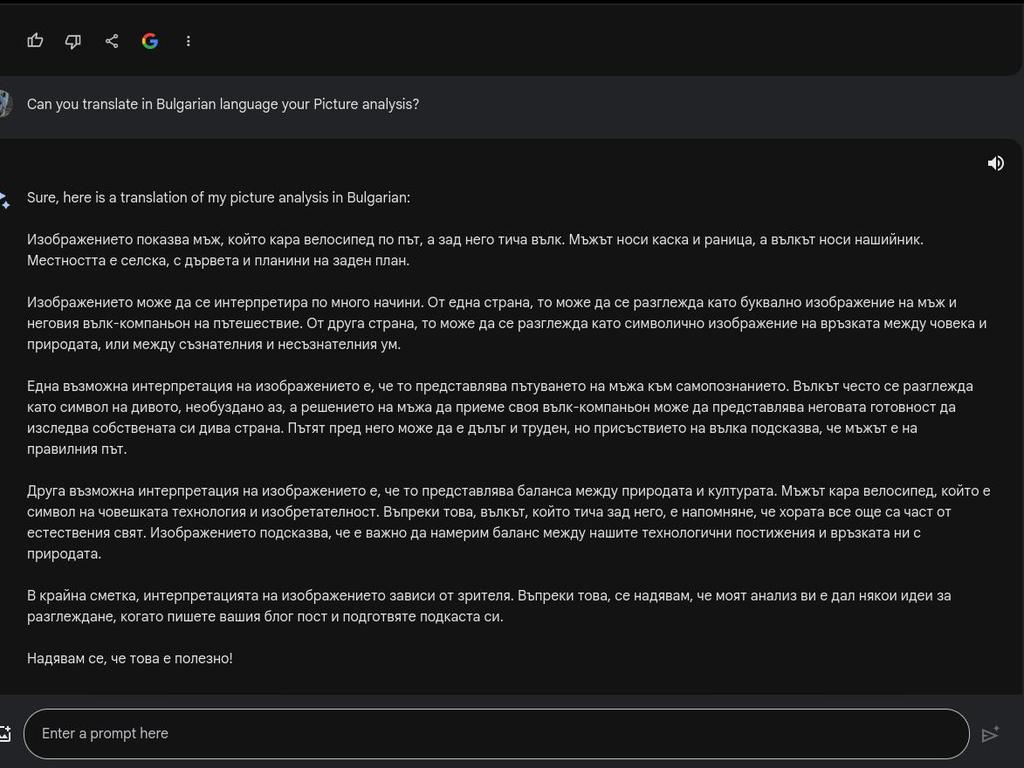This screenshot has width=1024, height=768.
Task: Click the user profile avatar
Action: pyautogui.click(x=4, y=104)
